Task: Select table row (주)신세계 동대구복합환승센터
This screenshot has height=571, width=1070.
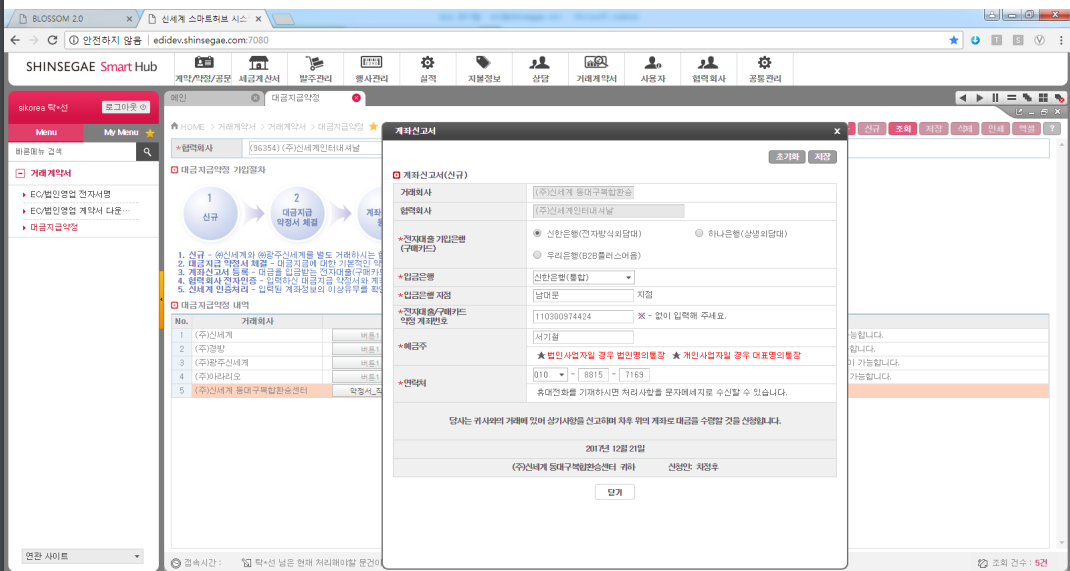Action: [251, 391]
